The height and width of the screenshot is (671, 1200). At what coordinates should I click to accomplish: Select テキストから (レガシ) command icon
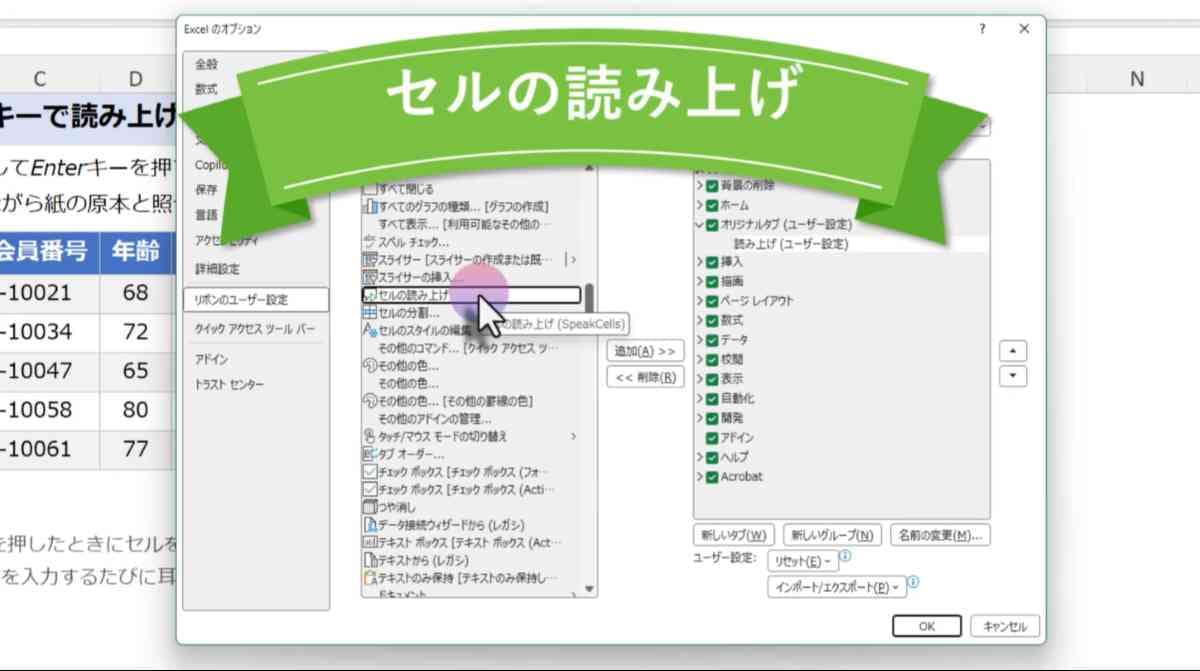click(369, 560)
